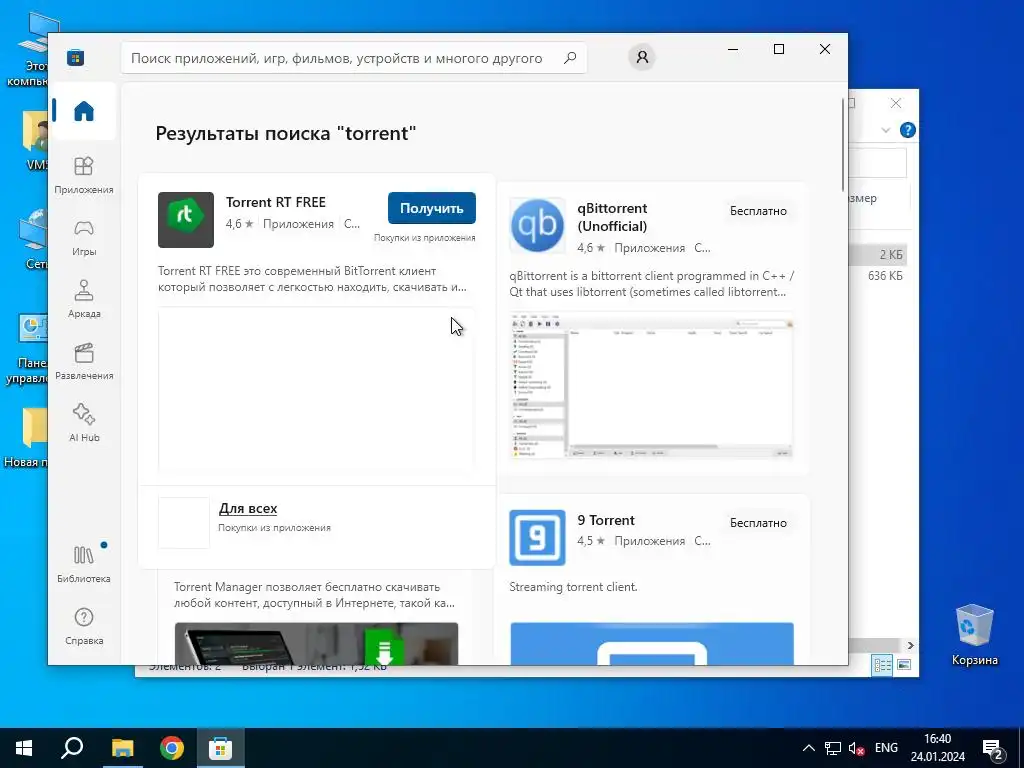Click the muted volume tray icon
Screen dimensions: 1024x768
tap(856, 748)
